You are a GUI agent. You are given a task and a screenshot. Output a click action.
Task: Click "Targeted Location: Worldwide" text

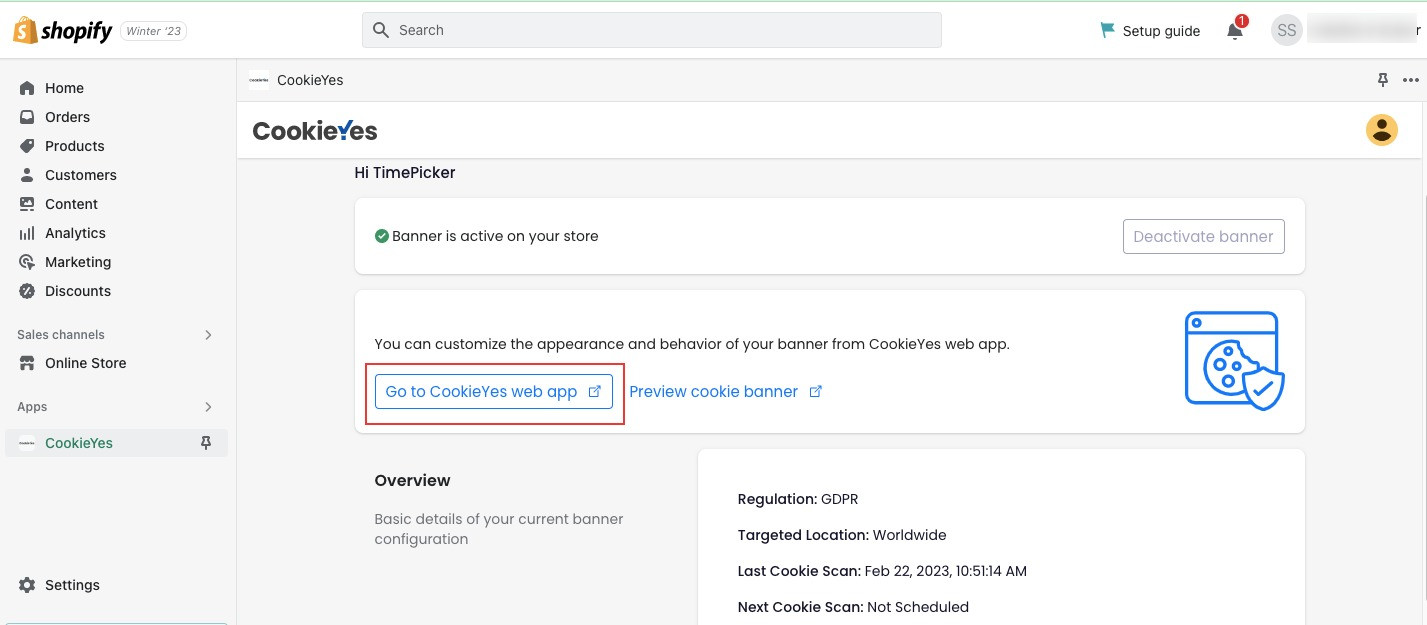point(842,535)
